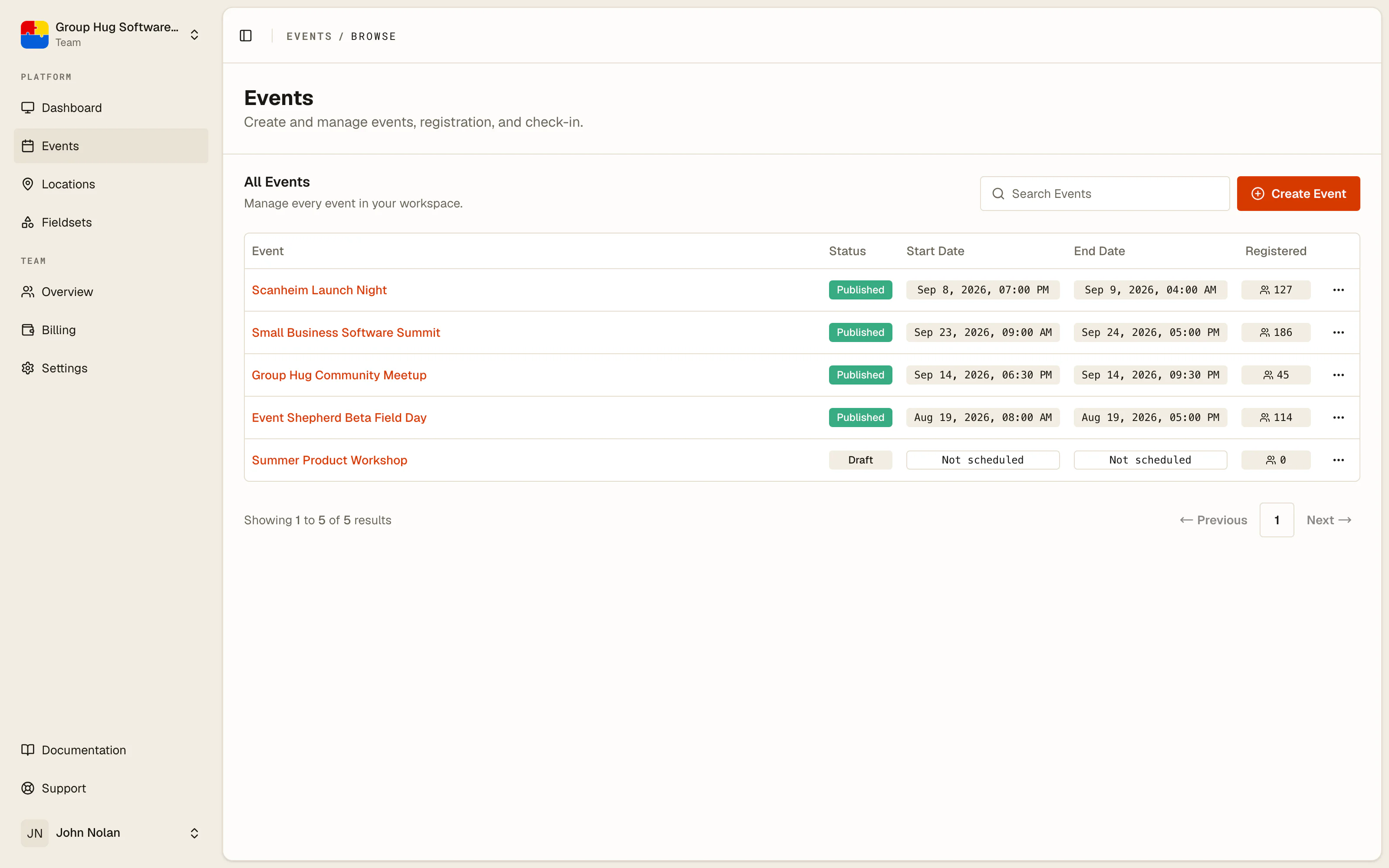Open Group Hug Community Meetup event
Viewport: 1389px width, 868px height.
point(339,375)
